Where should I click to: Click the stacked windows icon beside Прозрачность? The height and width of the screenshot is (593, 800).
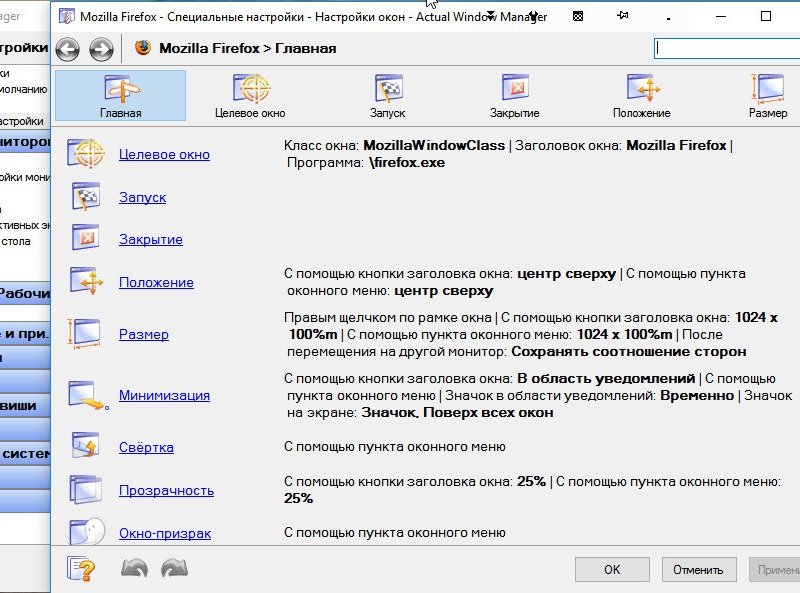pyautogui.click(x=85, y=489)
